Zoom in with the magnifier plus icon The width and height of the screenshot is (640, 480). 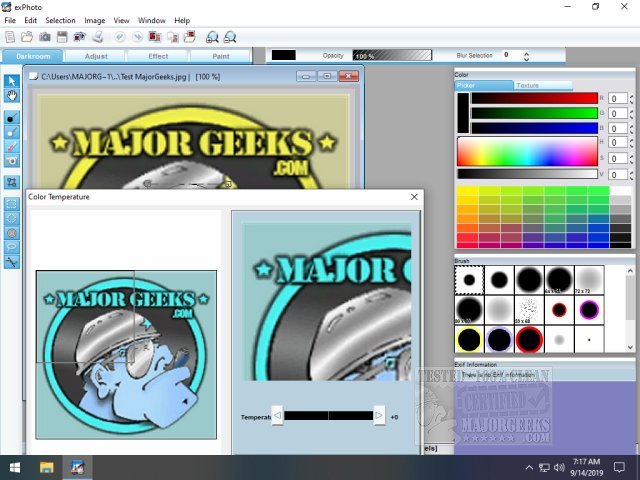tap(212, 37)
